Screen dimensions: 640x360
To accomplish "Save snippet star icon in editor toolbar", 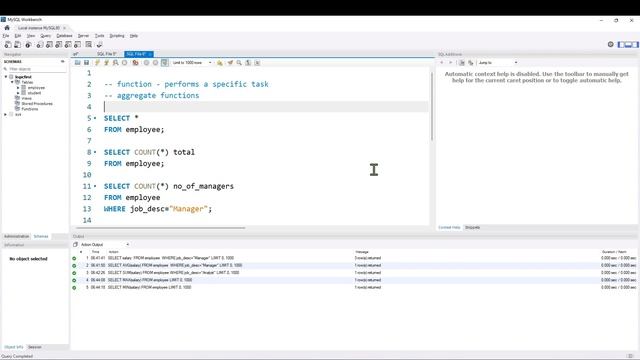I will (x=220, y=62).
